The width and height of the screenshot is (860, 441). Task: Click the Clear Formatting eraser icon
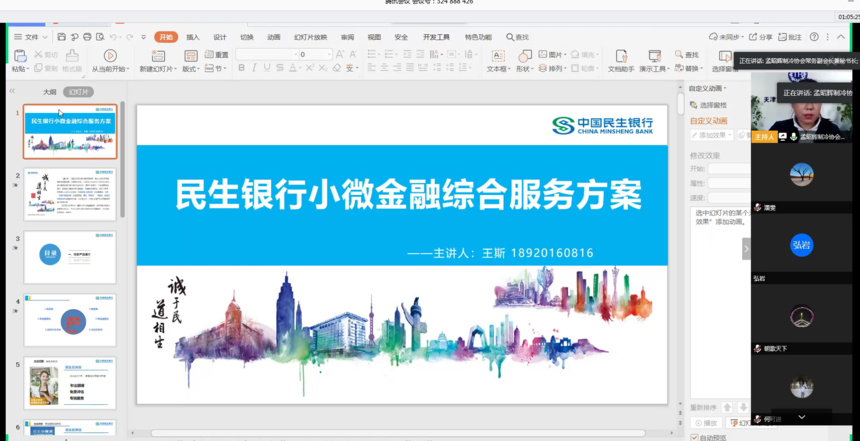coord(336,67)
